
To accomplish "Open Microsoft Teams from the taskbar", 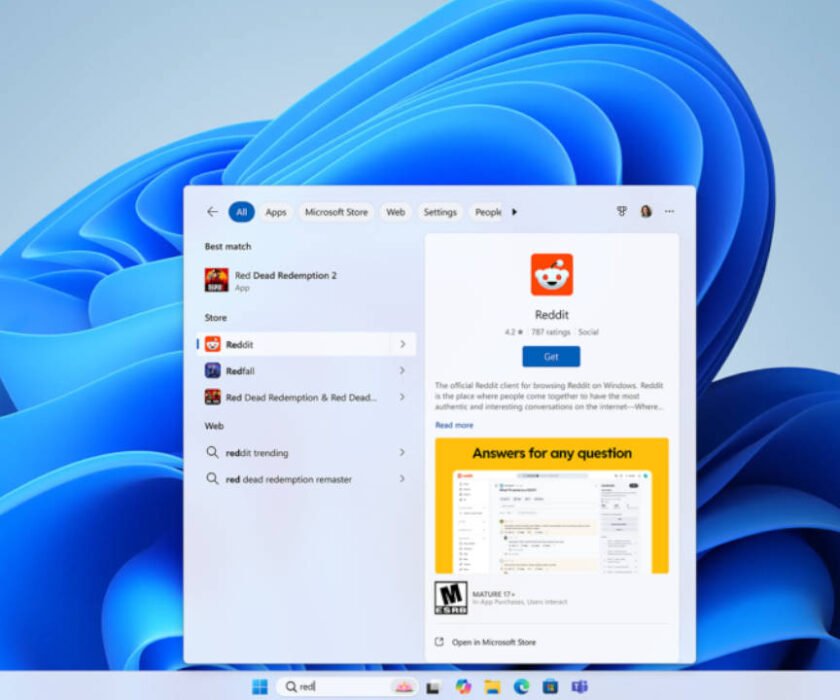I will (x=579, y=687).
